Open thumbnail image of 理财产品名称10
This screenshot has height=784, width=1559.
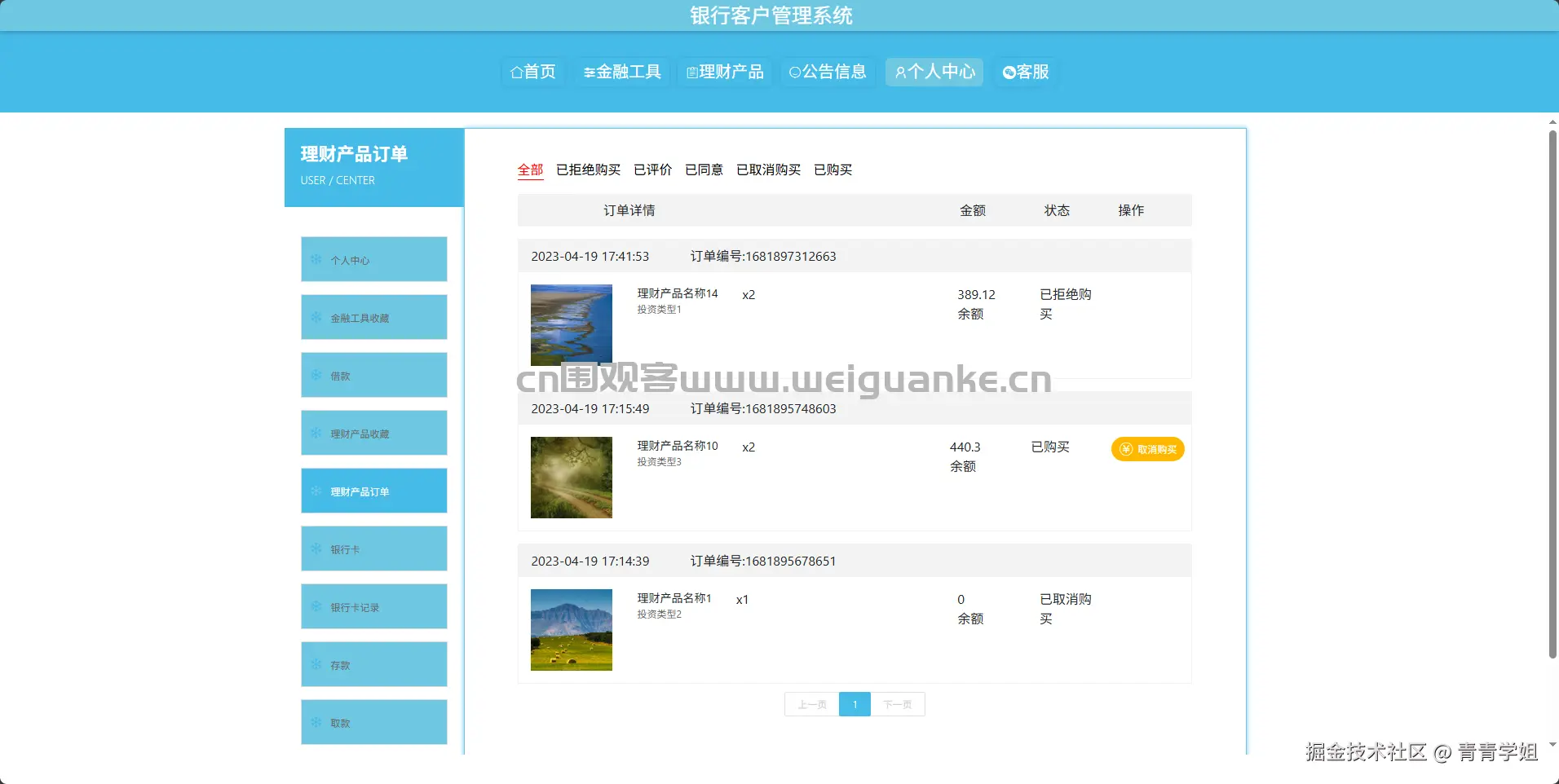572,478
